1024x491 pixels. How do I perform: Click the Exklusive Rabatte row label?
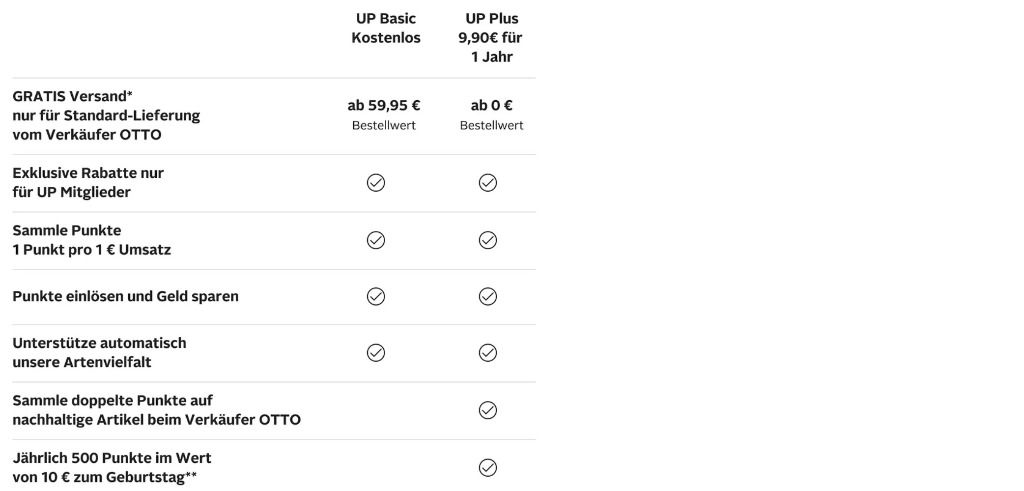[x=88, y=183]
